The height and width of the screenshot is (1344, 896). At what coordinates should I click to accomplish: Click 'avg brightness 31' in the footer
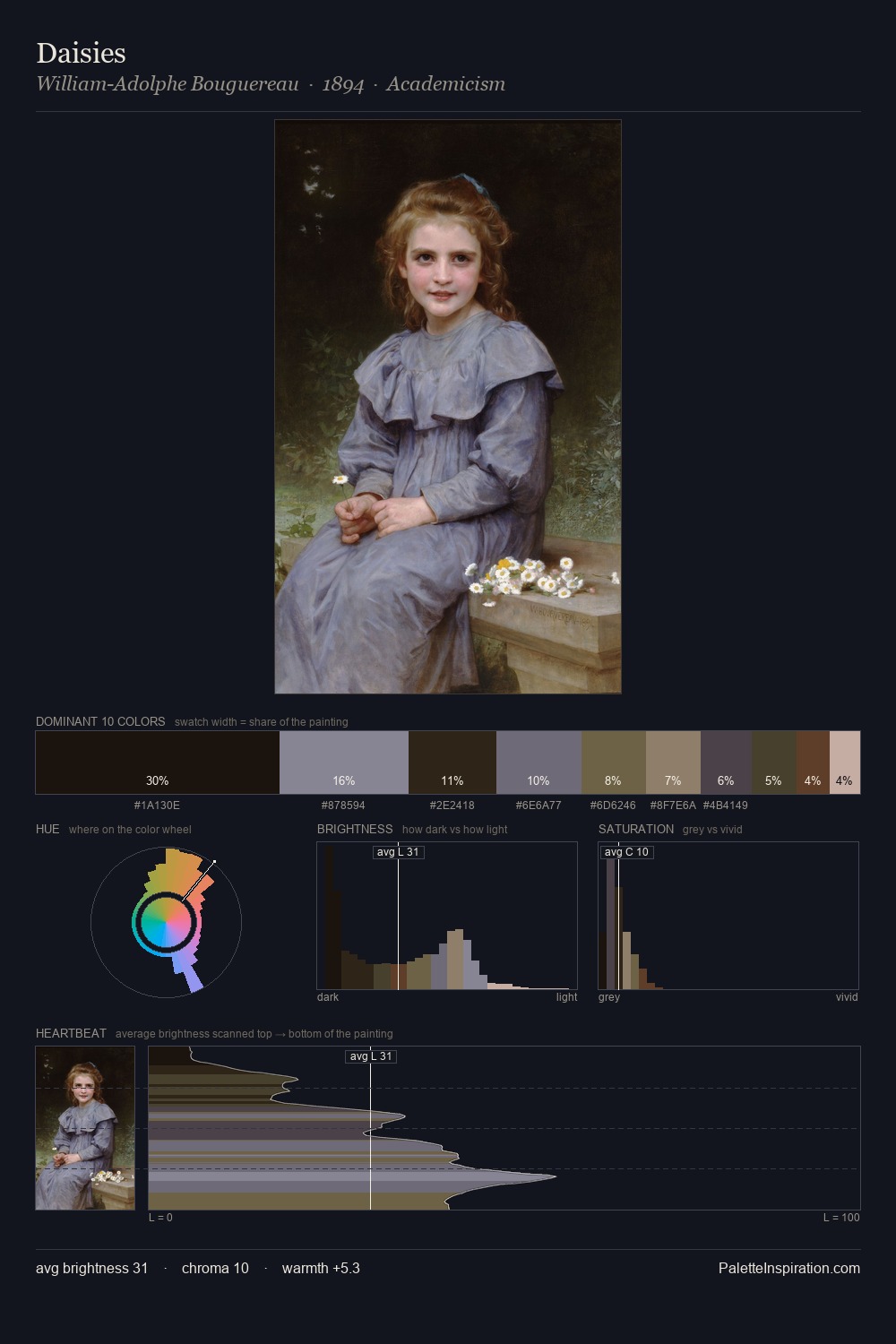91,1268
